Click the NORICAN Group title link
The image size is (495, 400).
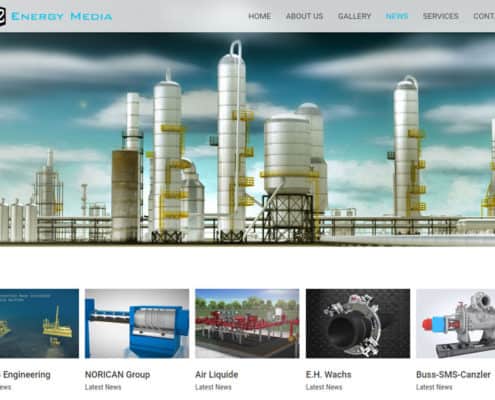click(117, 375)
